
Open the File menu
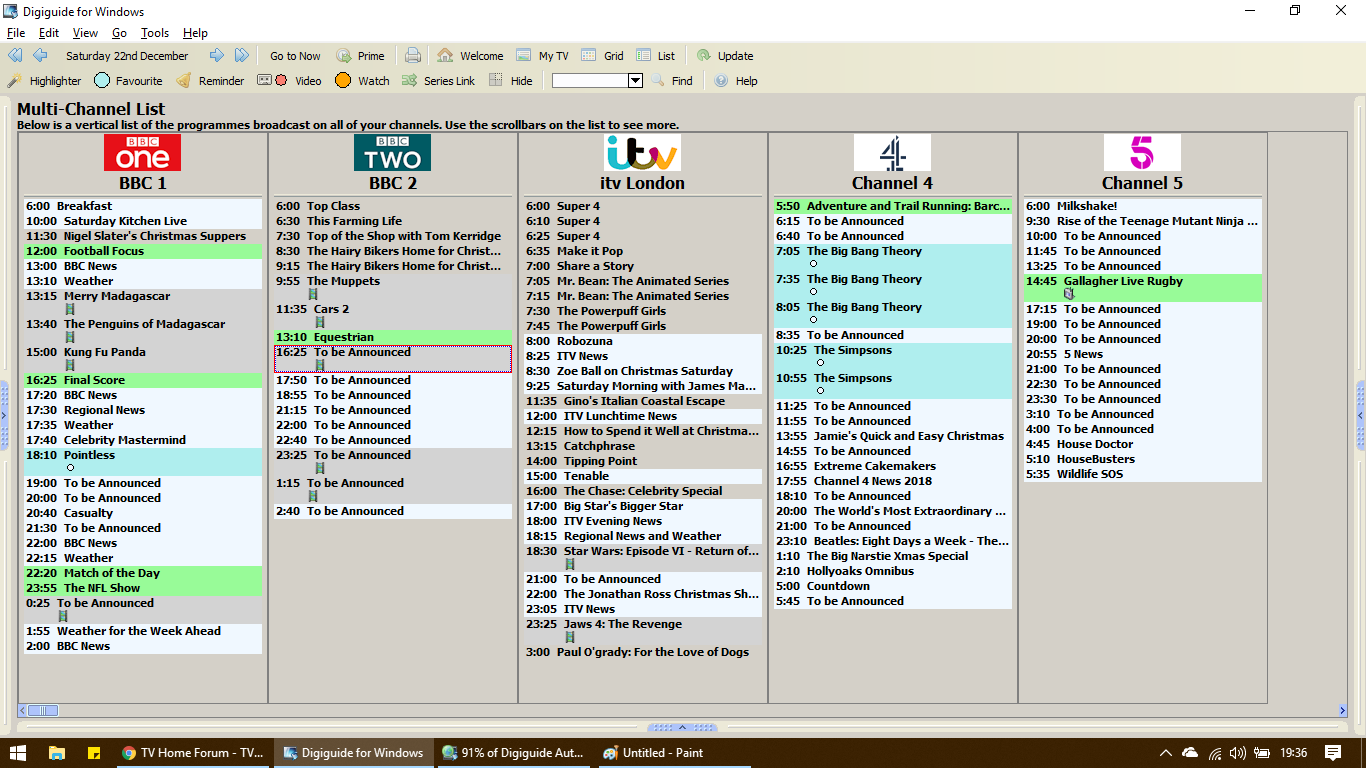(16, 33)
